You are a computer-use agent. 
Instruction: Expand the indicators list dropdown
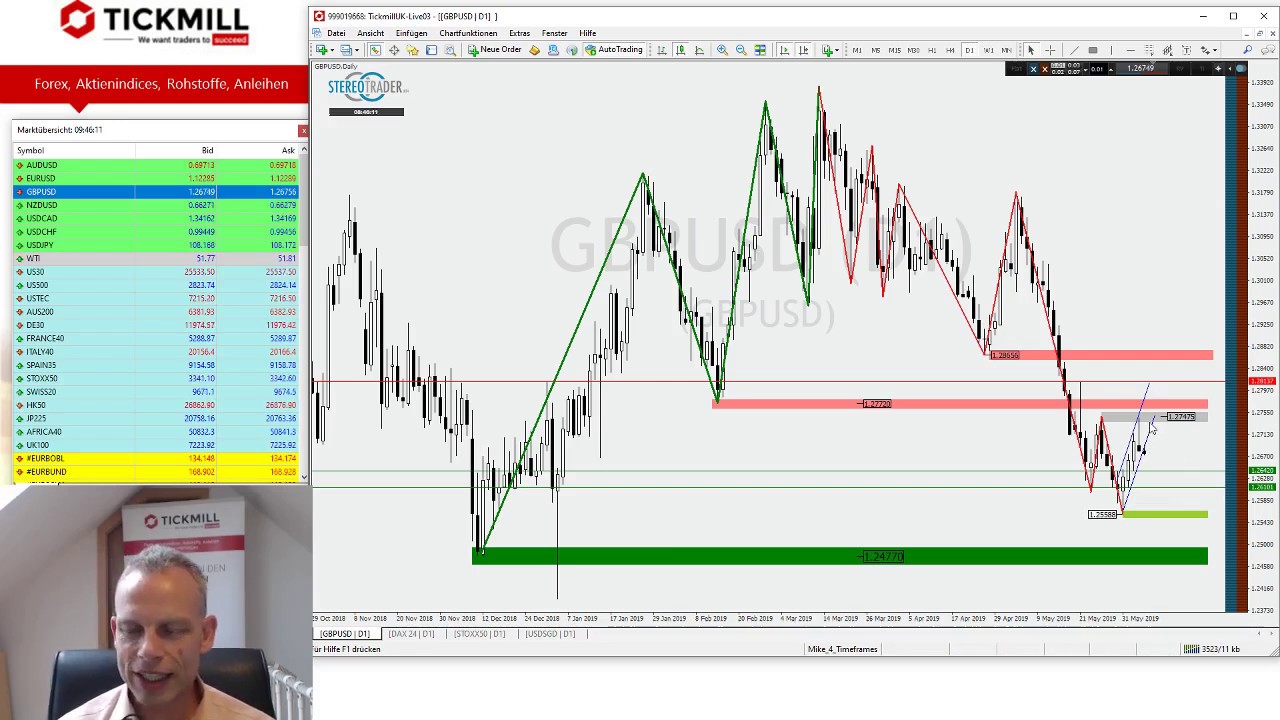tap(837, 50)
